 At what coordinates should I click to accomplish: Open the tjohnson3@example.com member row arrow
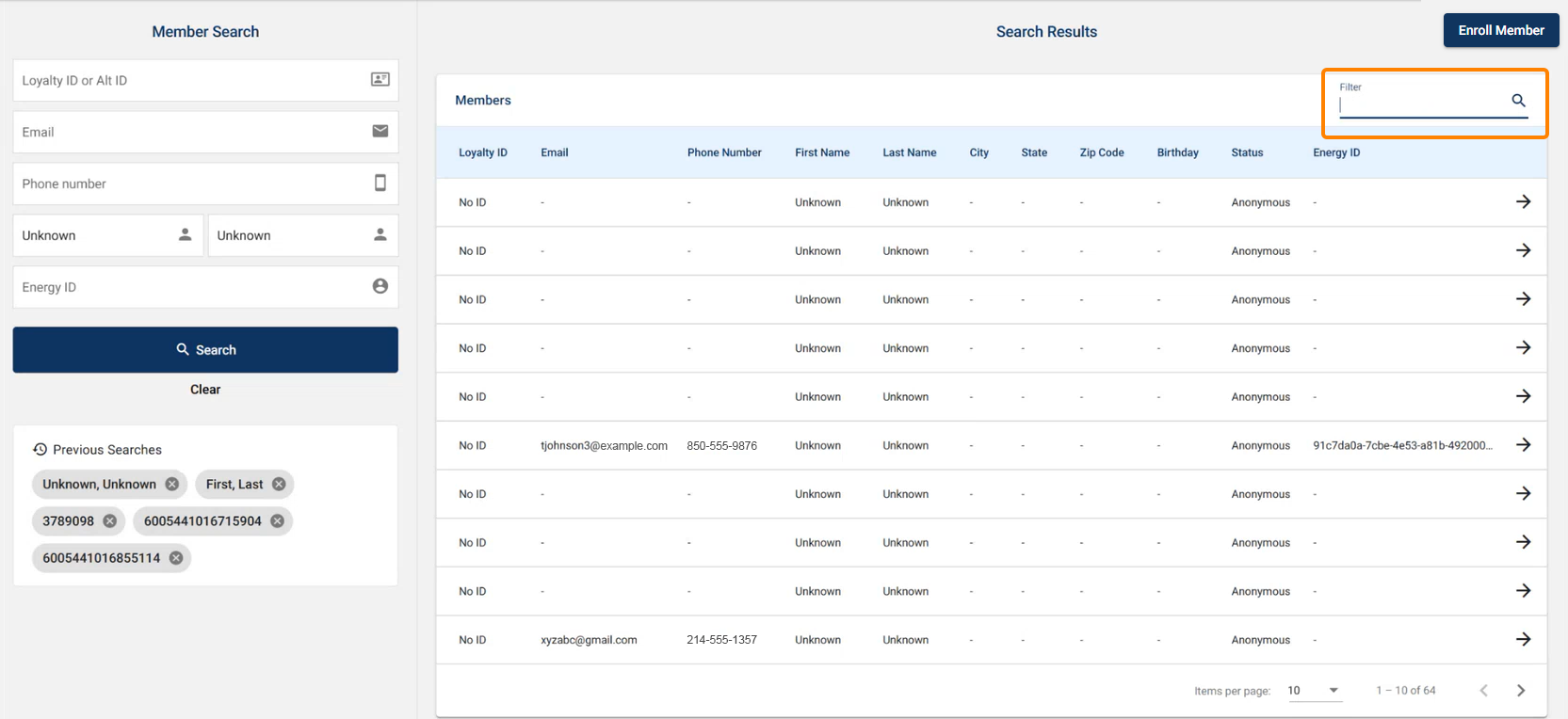click(x=1523, y=445)
